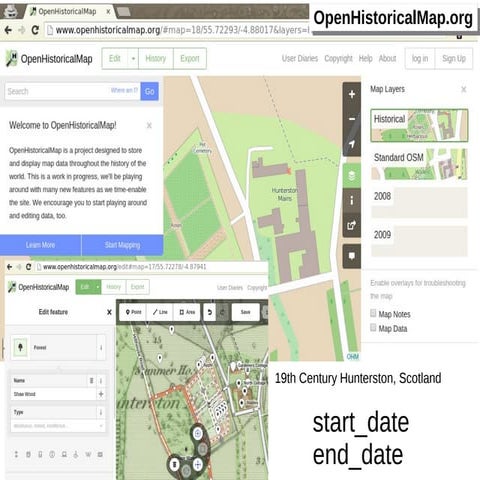Click the Go search button
This screenshot has width=480, height=480.
tap(150, 91)
